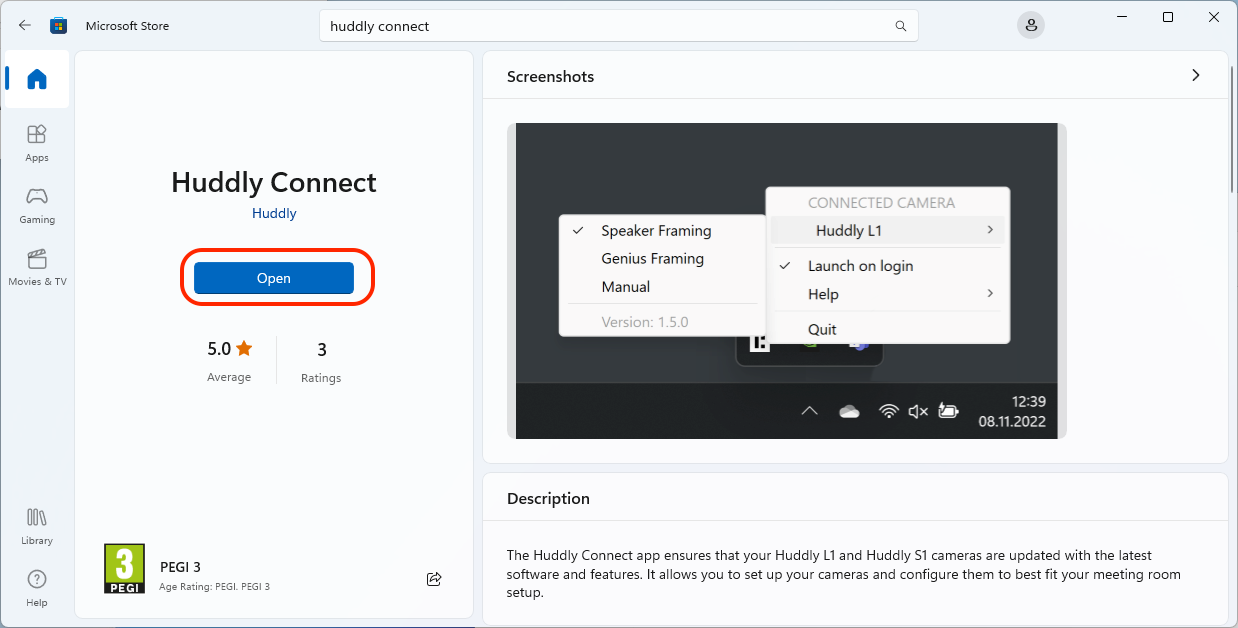Go back with the back arrow
Image resolution: width=1238 pixels, height=628 pixels.
coord(25,26)
